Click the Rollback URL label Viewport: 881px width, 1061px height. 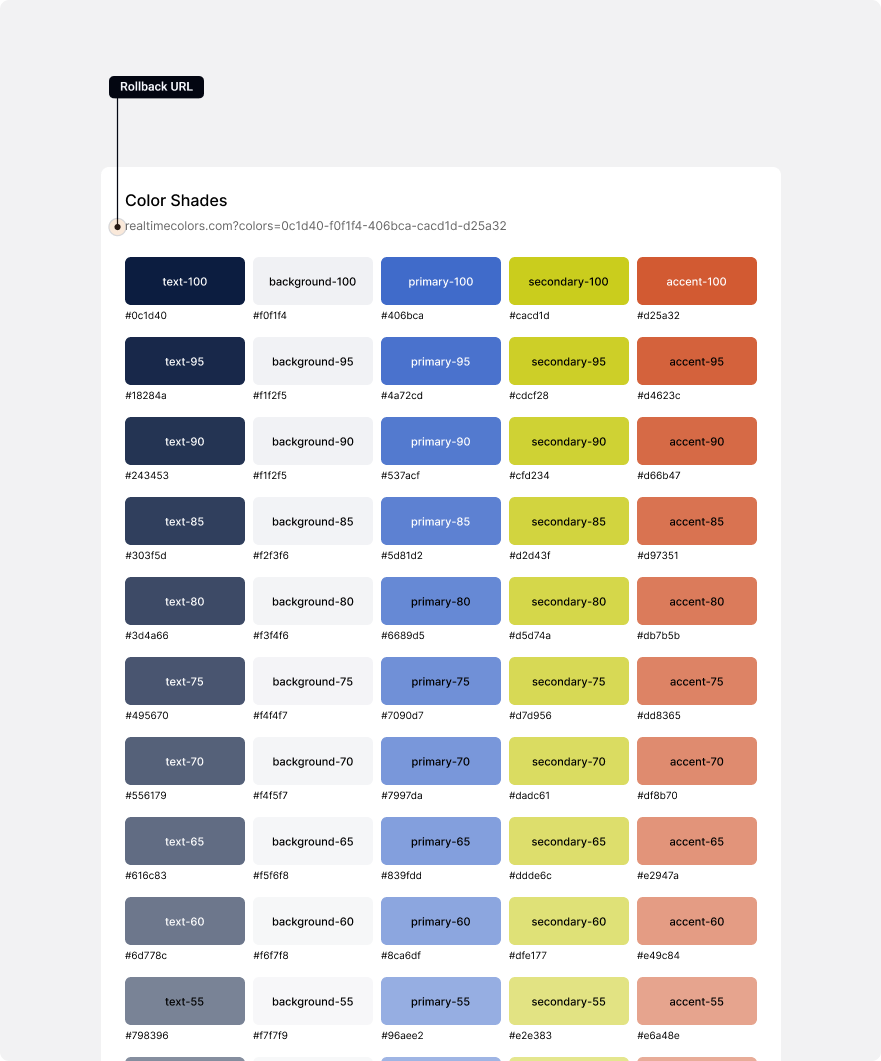tap(156, 86)
